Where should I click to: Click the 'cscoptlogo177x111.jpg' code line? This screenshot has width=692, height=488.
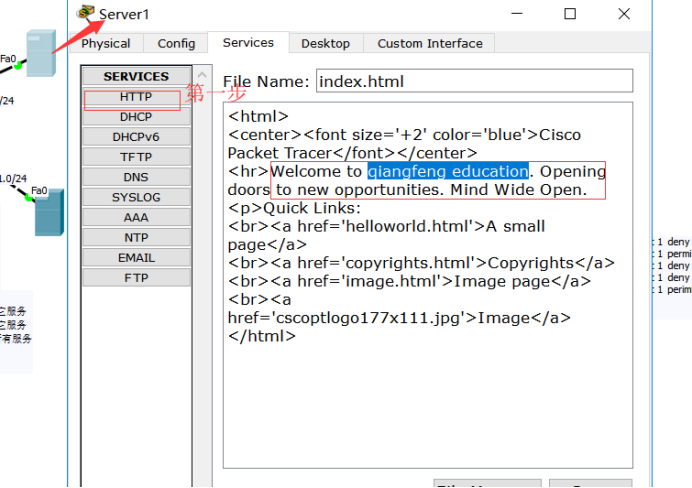click(x=399, y=318)
